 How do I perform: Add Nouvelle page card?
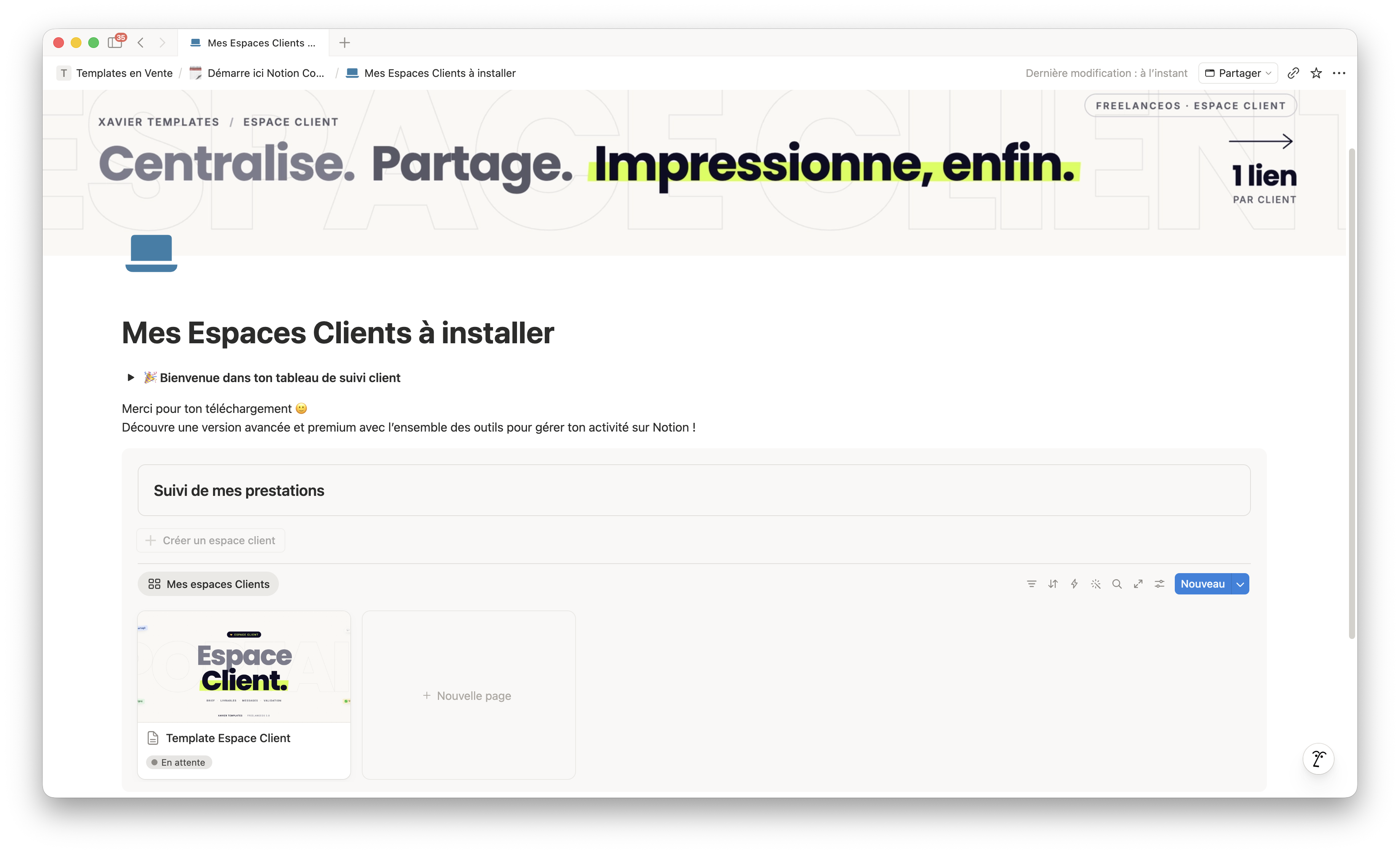[x=469, y=695]
